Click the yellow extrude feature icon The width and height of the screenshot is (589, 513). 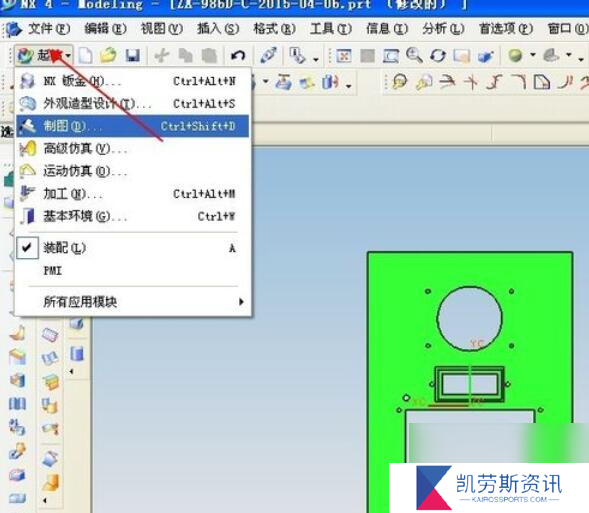(x=307, y=83)
